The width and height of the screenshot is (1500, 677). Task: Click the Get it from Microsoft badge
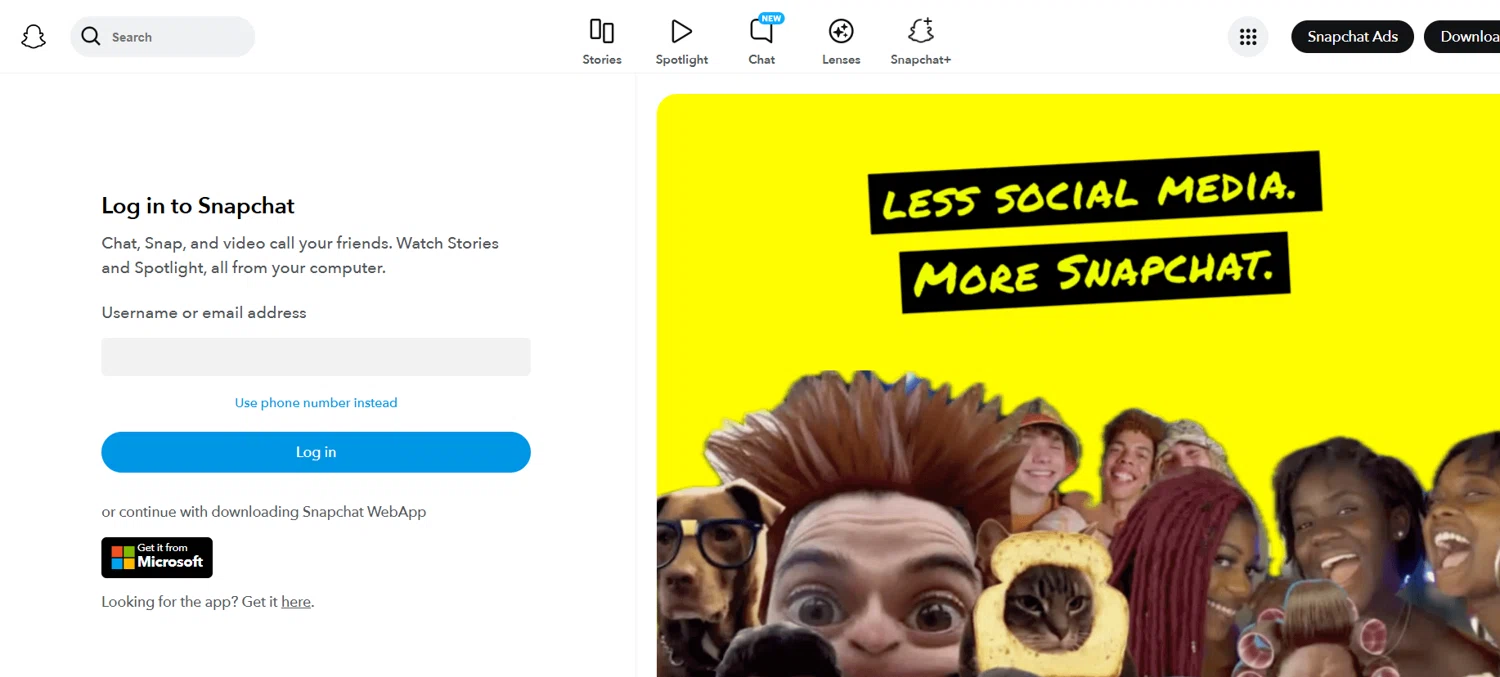click(x=157, y=558)
